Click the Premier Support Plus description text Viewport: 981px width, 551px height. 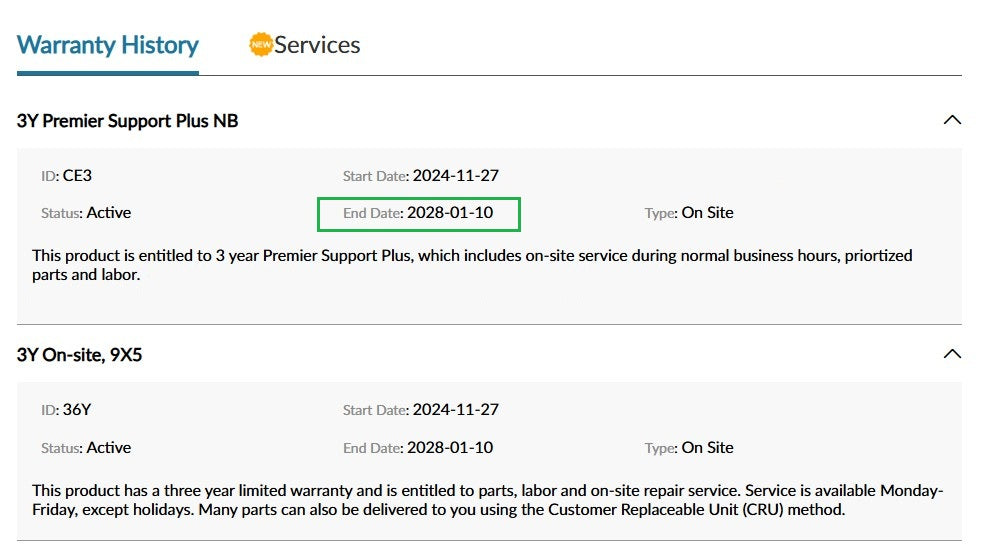[472, 265]
